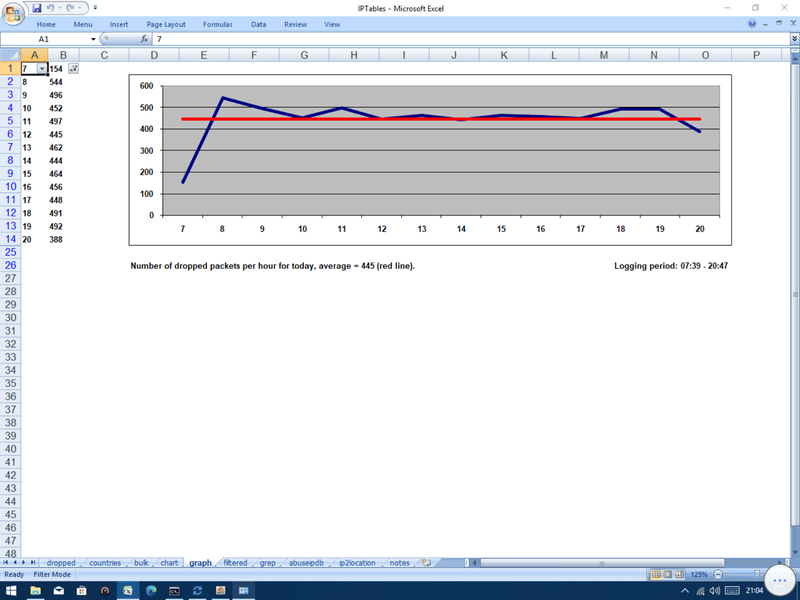Click the 125% zoom level button

(698, 574)
